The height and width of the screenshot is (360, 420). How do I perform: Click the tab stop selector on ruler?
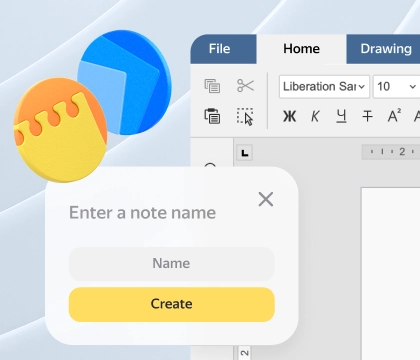tap(245, 153)
